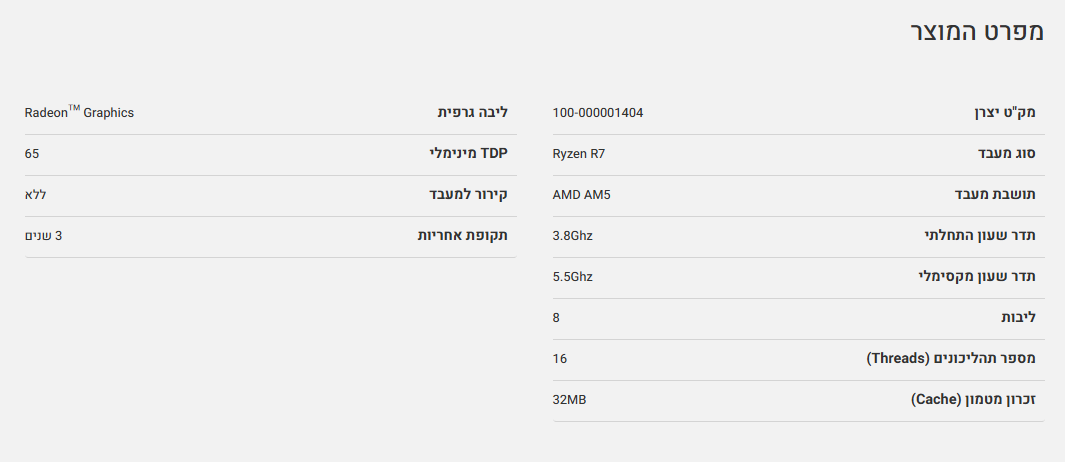
Task: Click the Radeon Graphics value
Action: pyautogui.click(x=79, y=113)
